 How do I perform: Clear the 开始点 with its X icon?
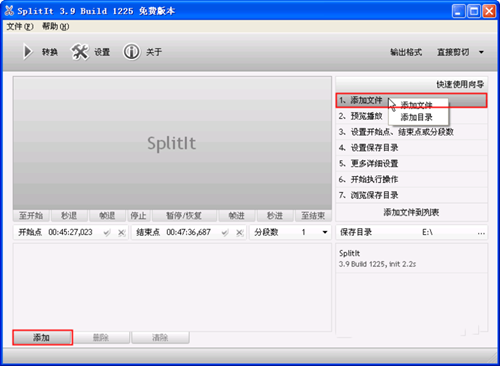point(122,232)
